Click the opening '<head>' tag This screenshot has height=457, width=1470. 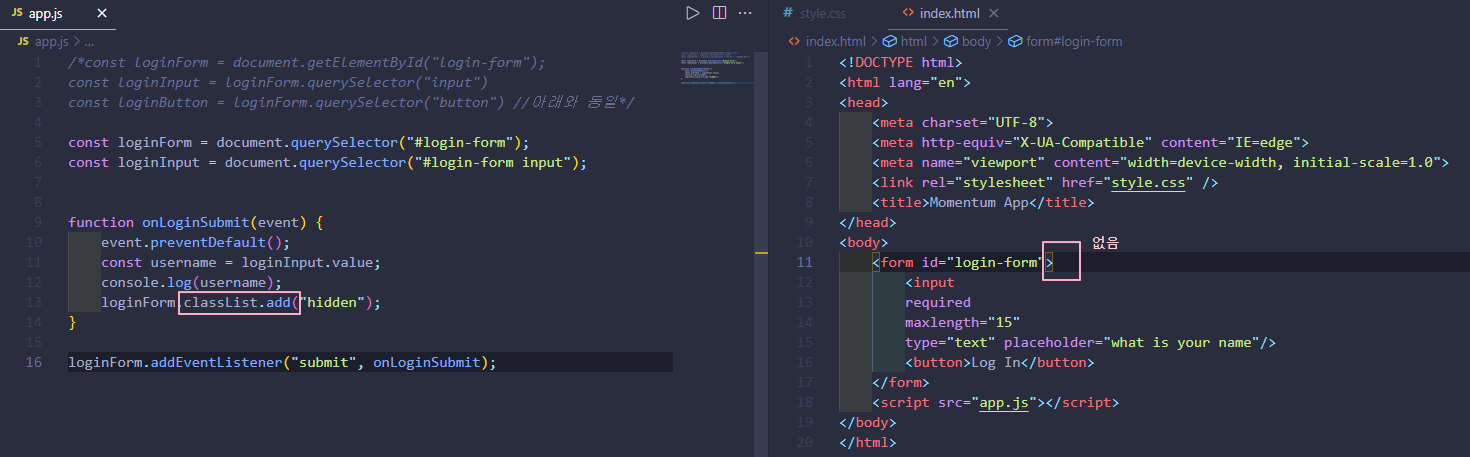click(864, 102)
